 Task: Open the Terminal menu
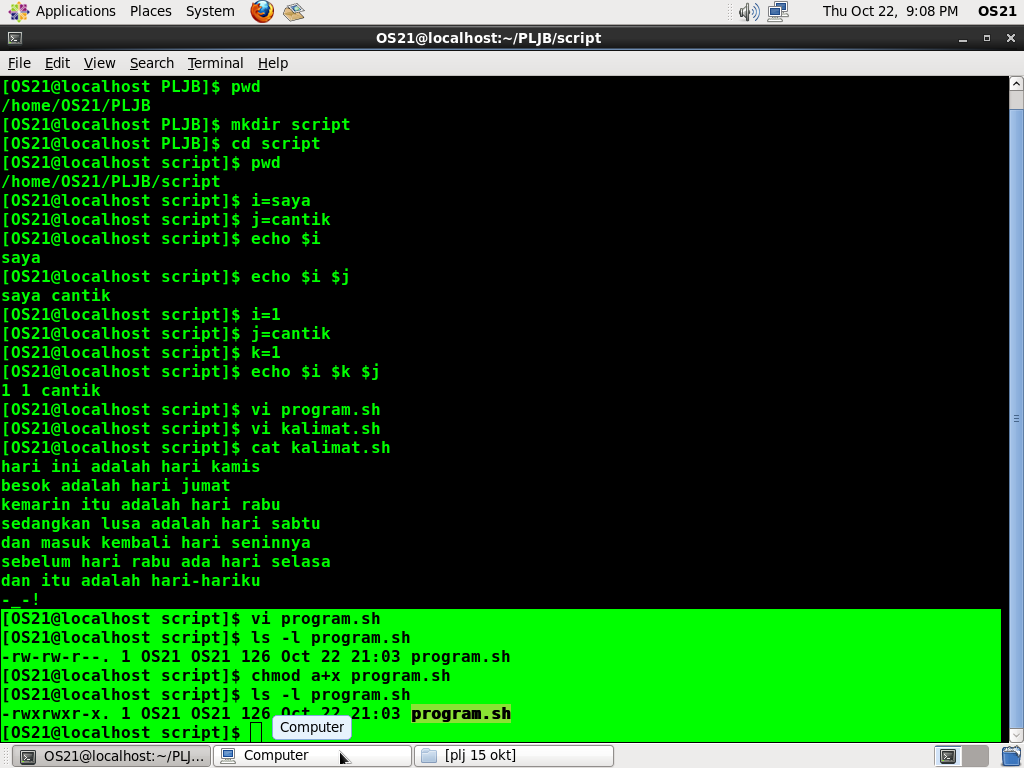tap(215, 63)
